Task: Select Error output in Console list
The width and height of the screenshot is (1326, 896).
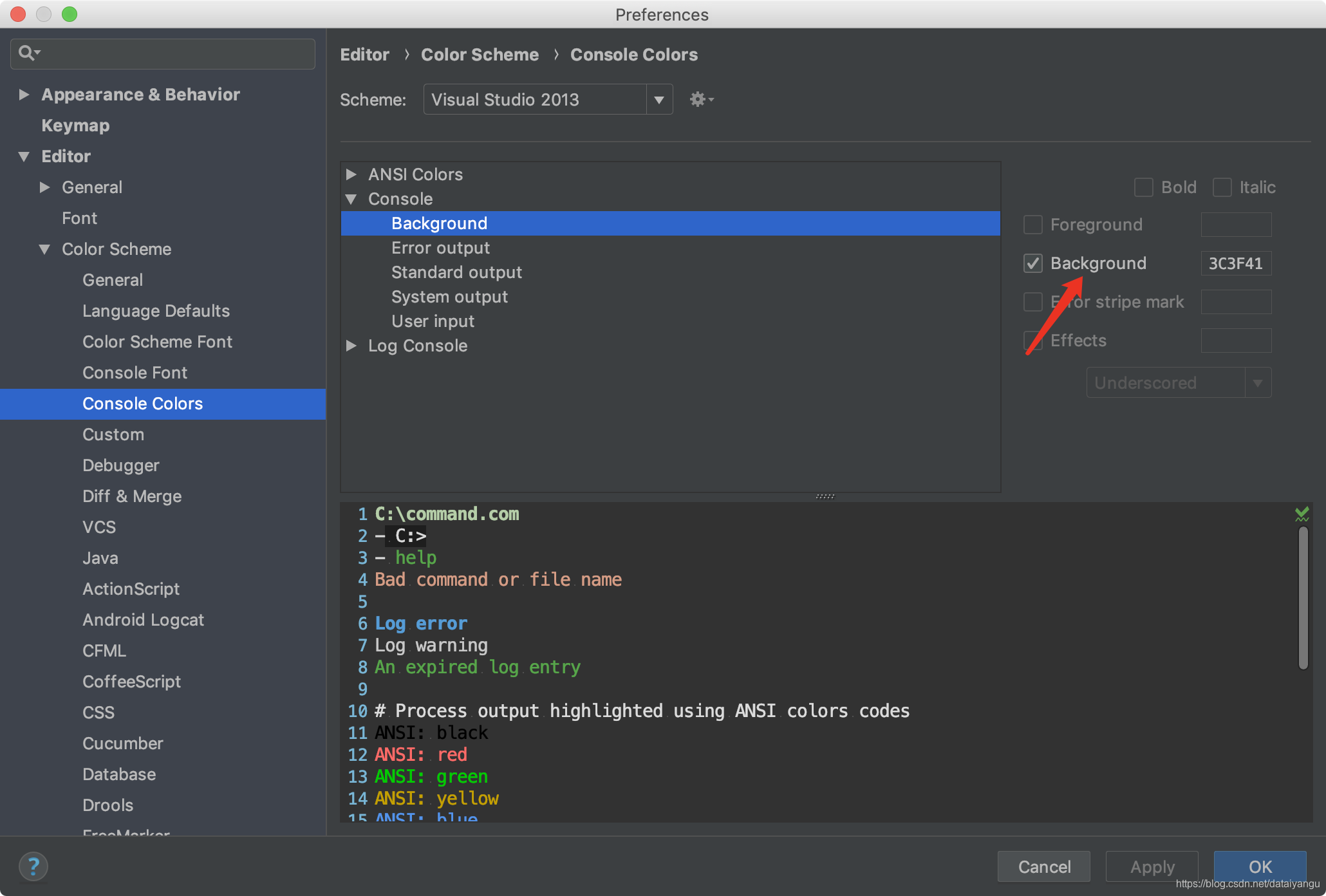Action: (x=440, y=248)
